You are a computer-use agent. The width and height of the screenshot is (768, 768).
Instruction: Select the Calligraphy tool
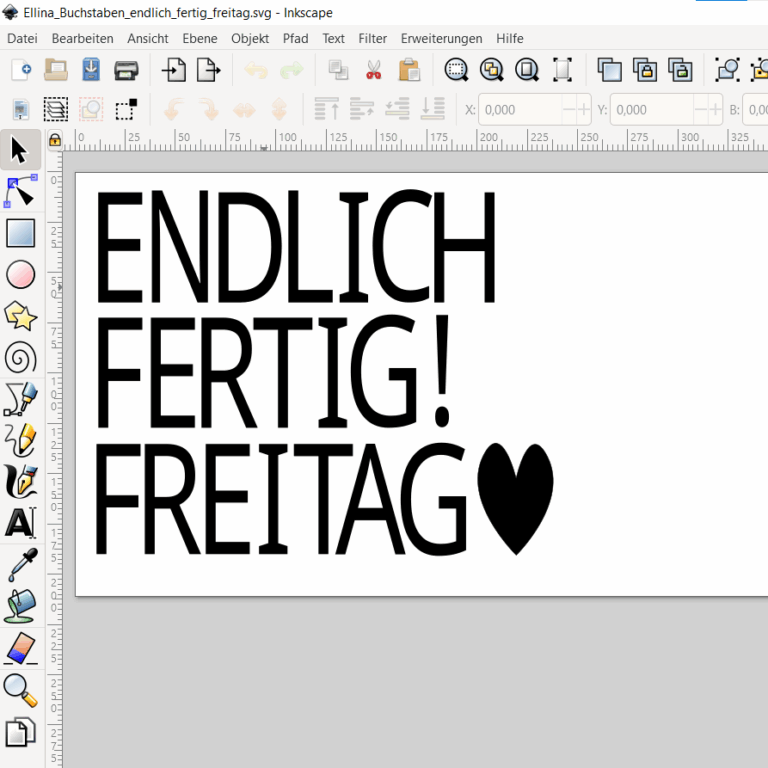click(20, 481)
